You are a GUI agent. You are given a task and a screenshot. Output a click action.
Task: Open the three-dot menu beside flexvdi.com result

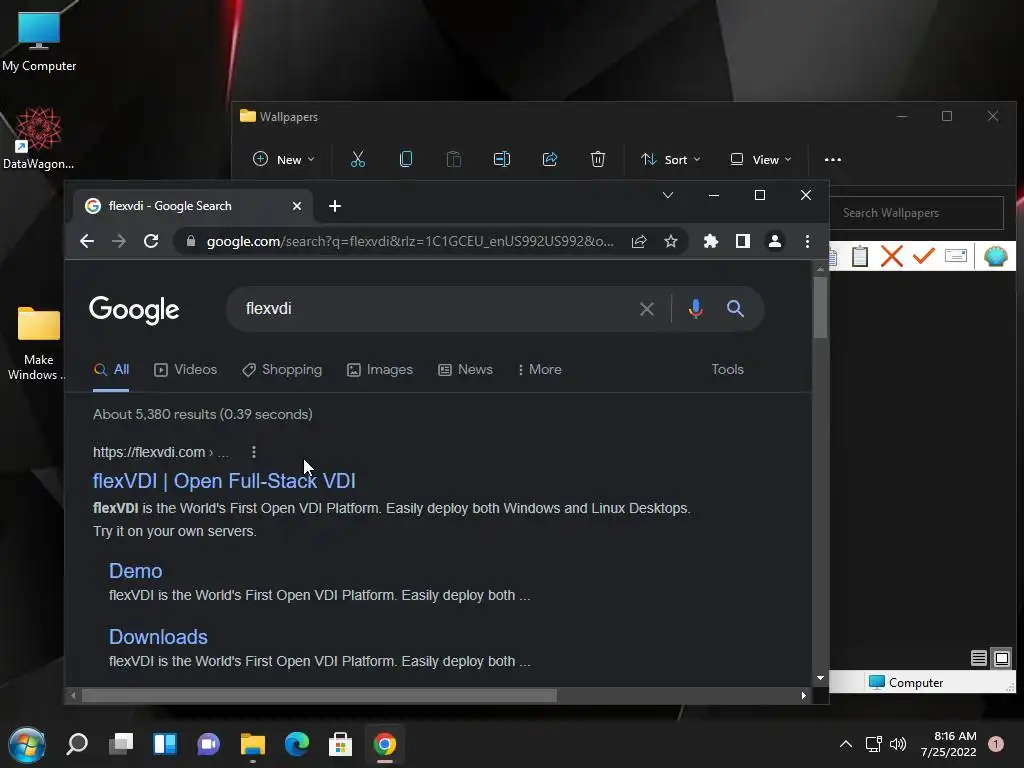tap(254, 452)
